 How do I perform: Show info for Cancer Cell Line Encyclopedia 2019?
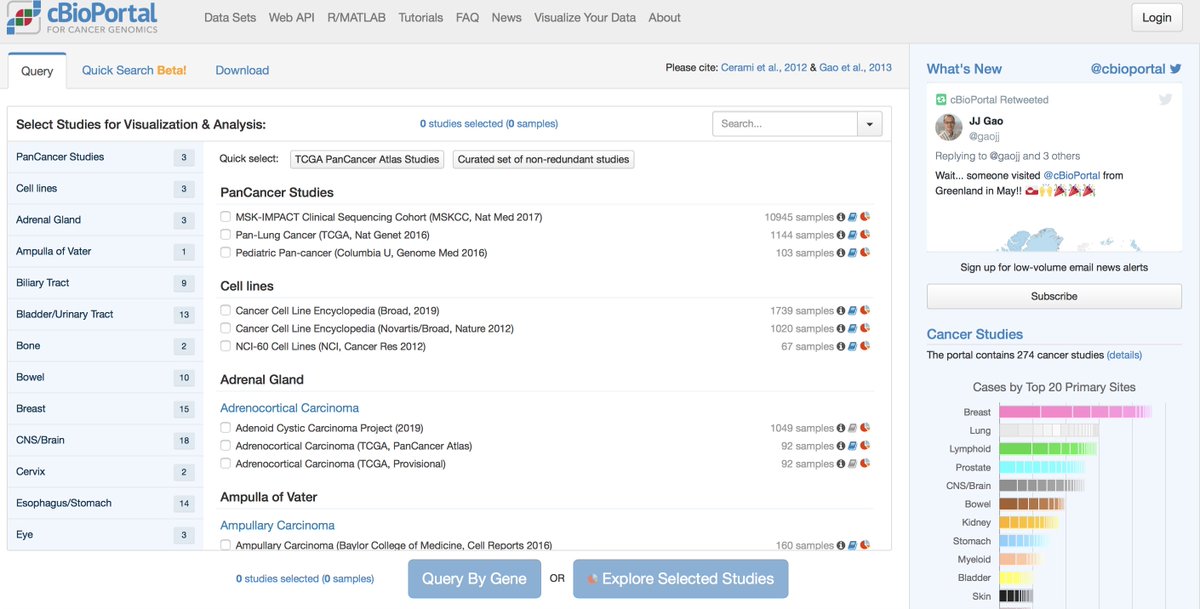[x=841, y=311]
